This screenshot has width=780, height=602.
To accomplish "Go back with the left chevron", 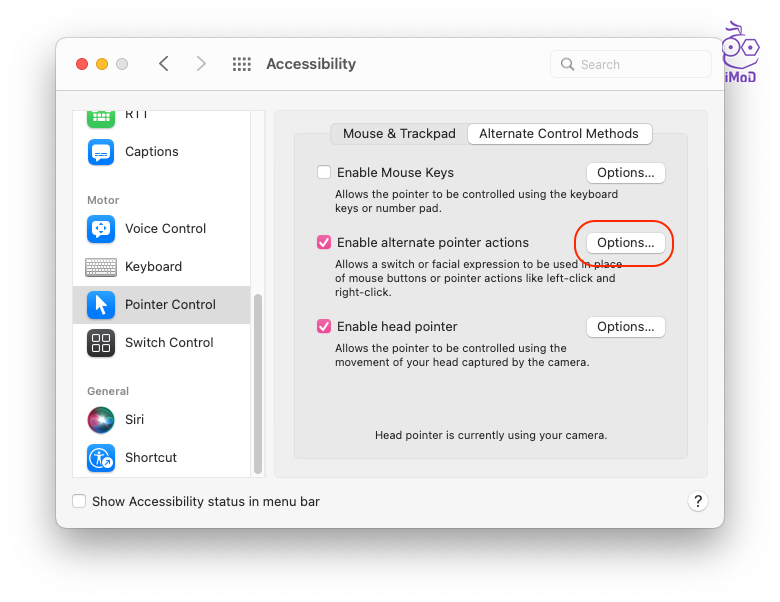I will (x=164, y=64).
